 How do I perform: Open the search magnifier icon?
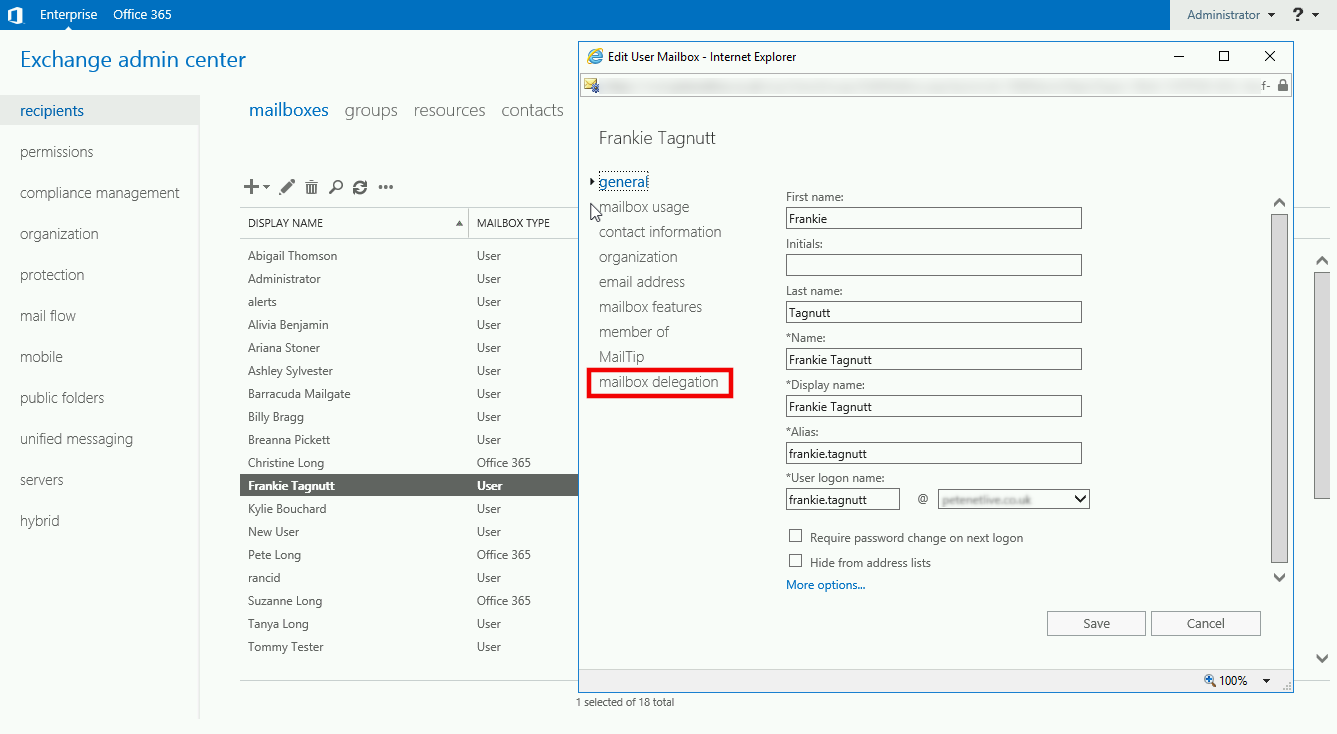[x=336, y=187]
